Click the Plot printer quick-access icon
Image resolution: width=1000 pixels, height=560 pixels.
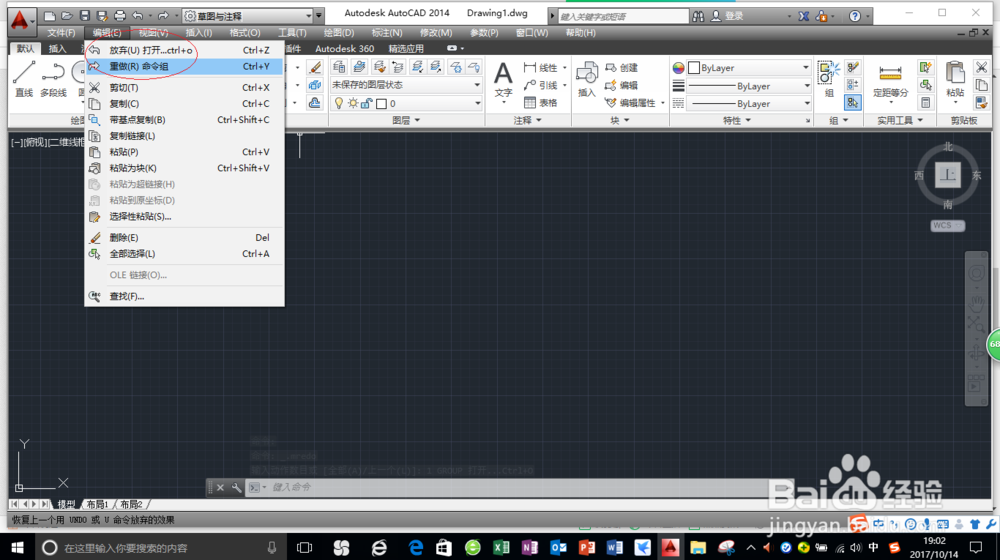click(x=119, y=16)
